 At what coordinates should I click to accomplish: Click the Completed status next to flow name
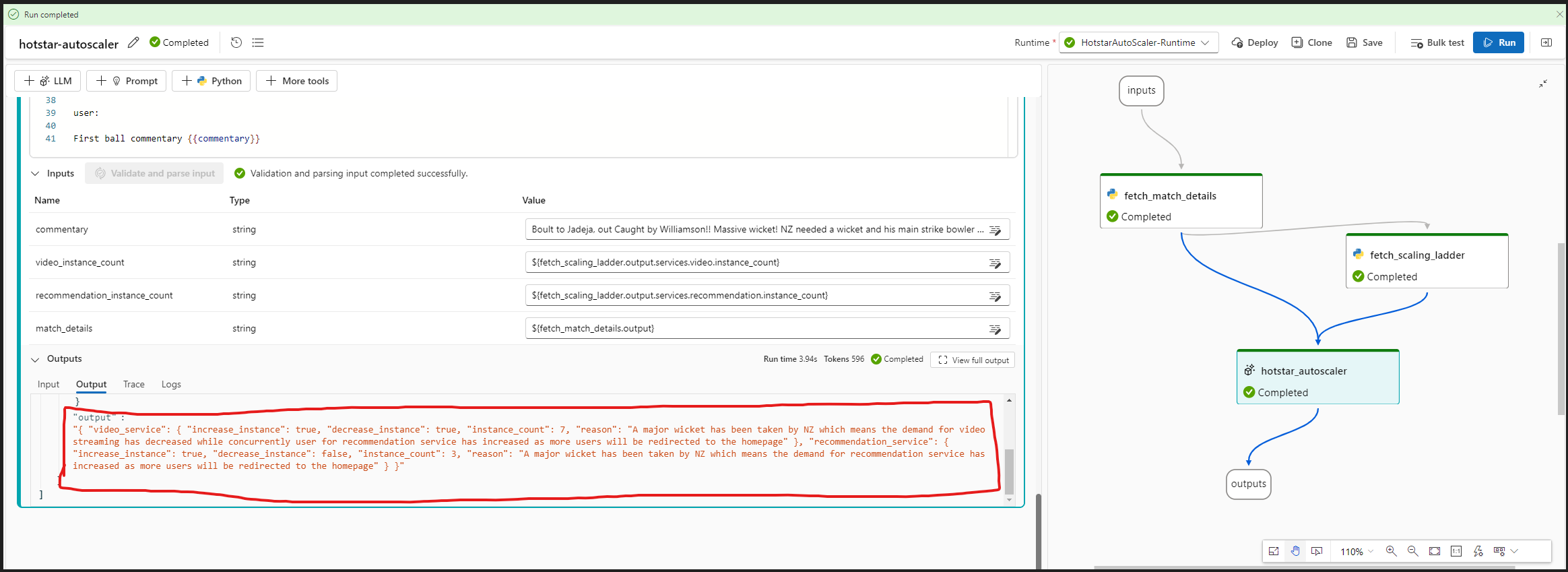[x=179, y=42]
